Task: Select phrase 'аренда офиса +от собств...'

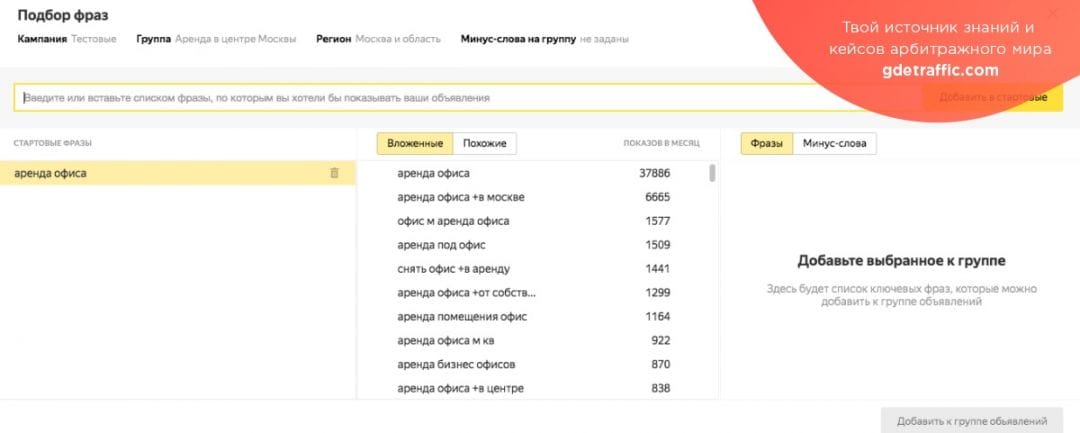Action: point(466,293)
